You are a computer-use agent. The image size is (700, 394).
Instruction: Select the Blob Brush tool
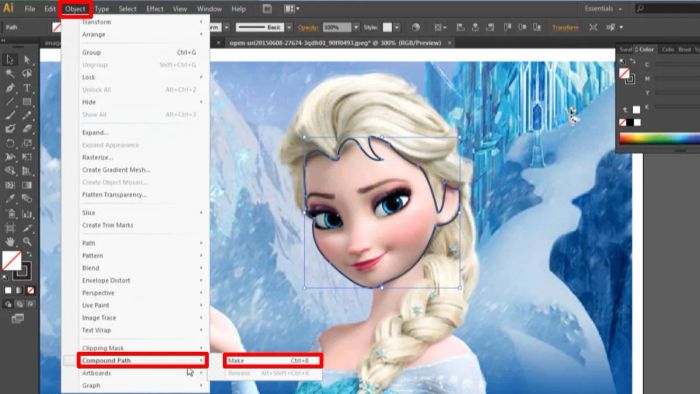[x=10, y=129]
